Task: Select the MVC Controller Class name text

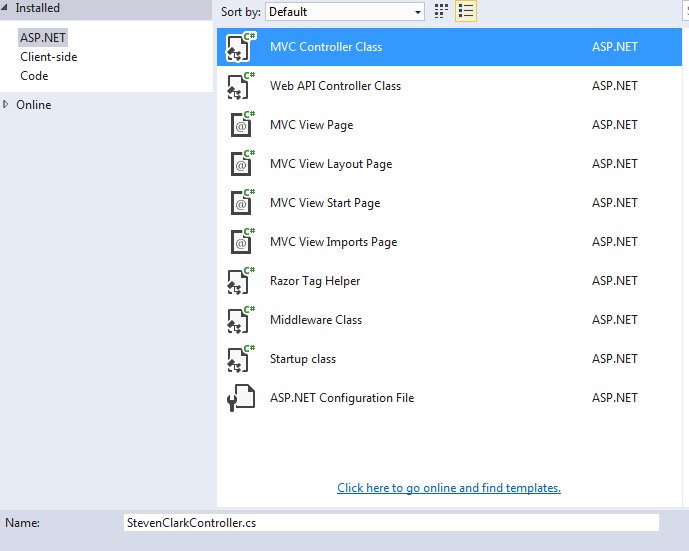Action: click(326, 47)
